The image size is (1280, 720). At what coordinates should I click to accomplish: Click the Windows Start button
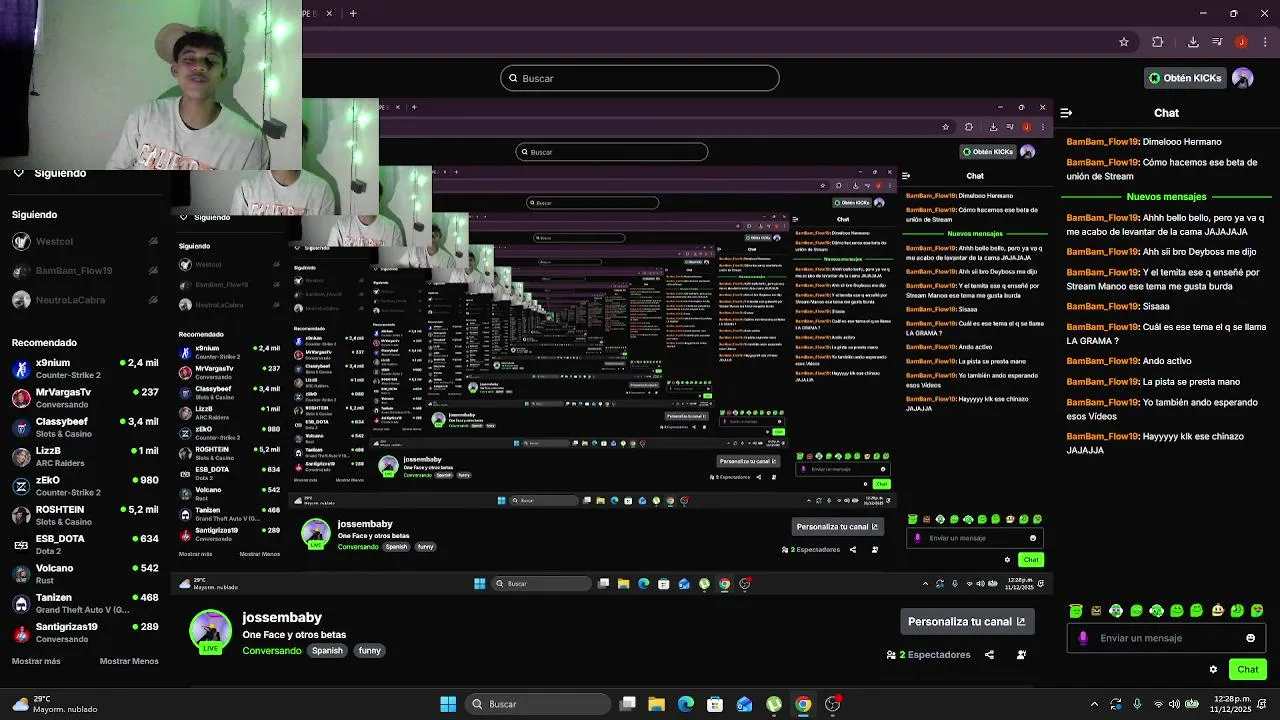(448, 704)
